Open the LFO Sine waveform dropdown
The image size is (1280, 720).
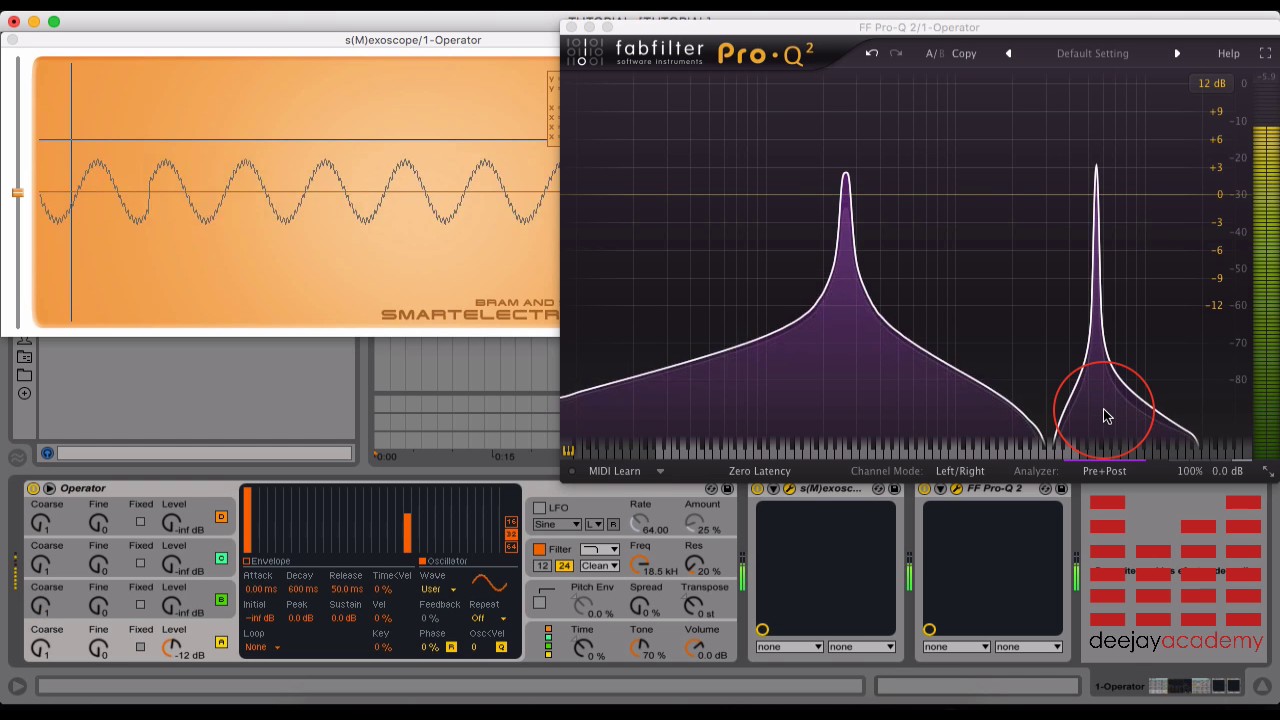(x=557, y=524)
